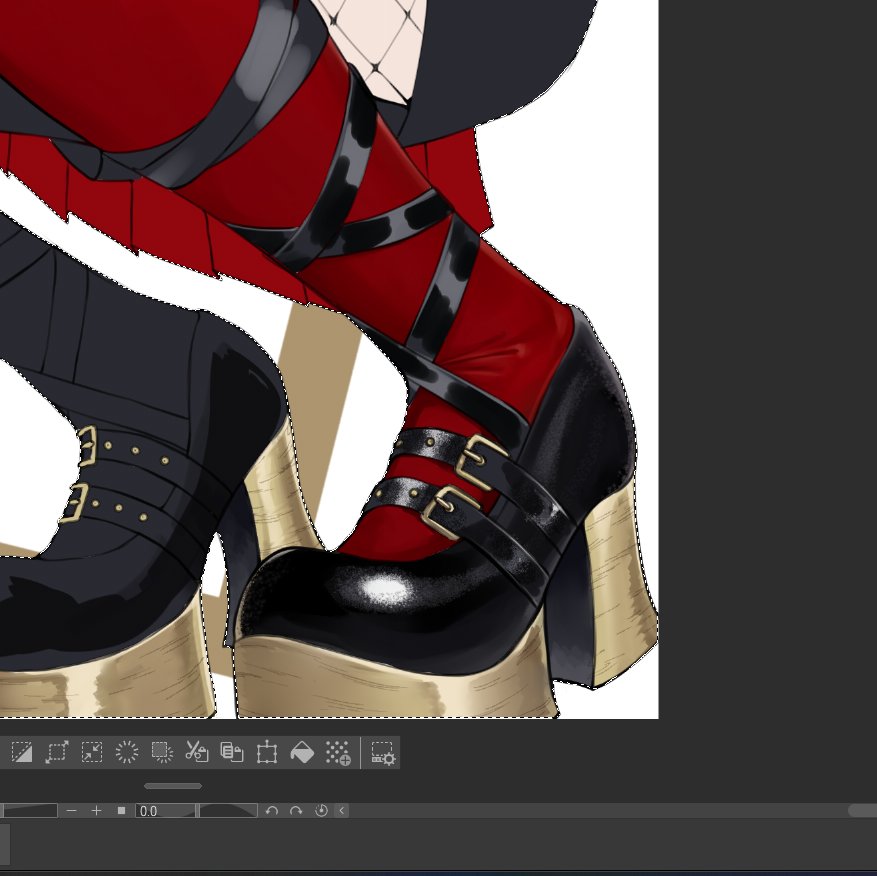Redo the last undone action
This screenshot has height=876, width=877.
coord(295,811)
